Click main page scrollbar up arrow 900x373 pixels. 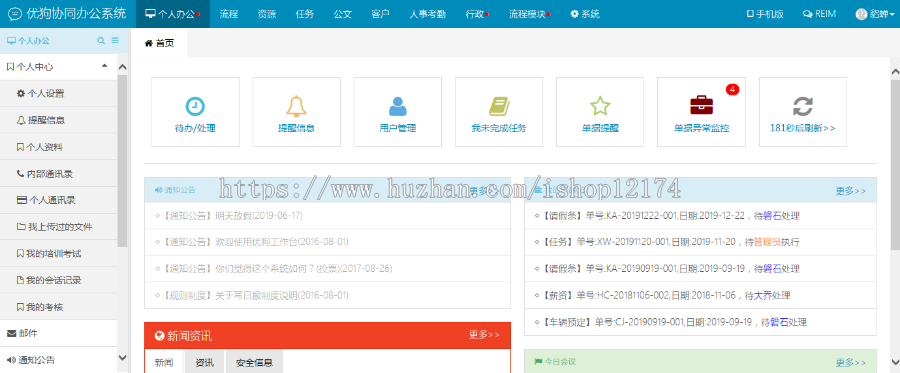point(895,71)
